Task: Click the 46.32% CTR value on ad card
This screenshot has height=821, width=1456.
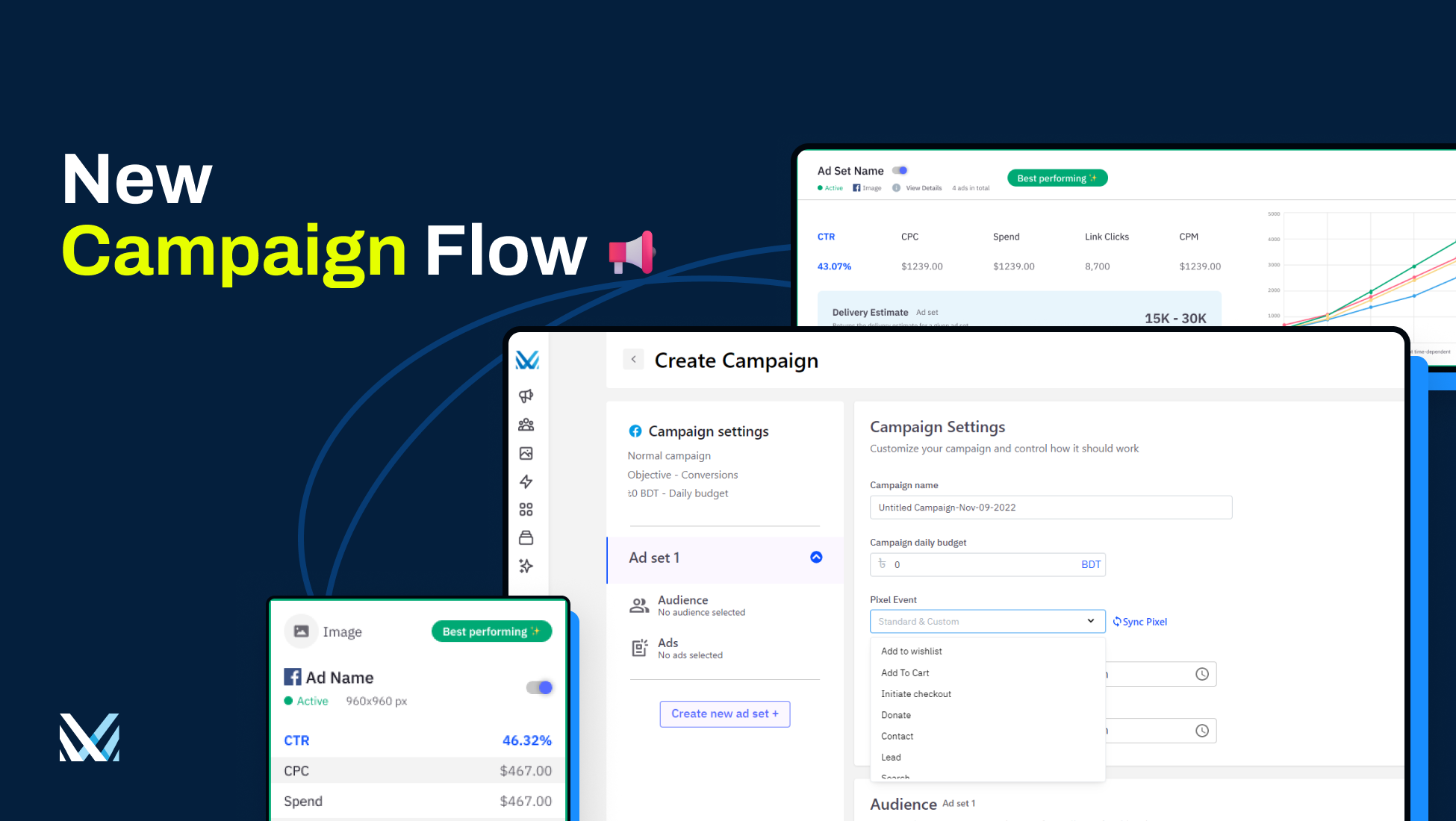Action: pyautogui.click(x=526, y=740)
